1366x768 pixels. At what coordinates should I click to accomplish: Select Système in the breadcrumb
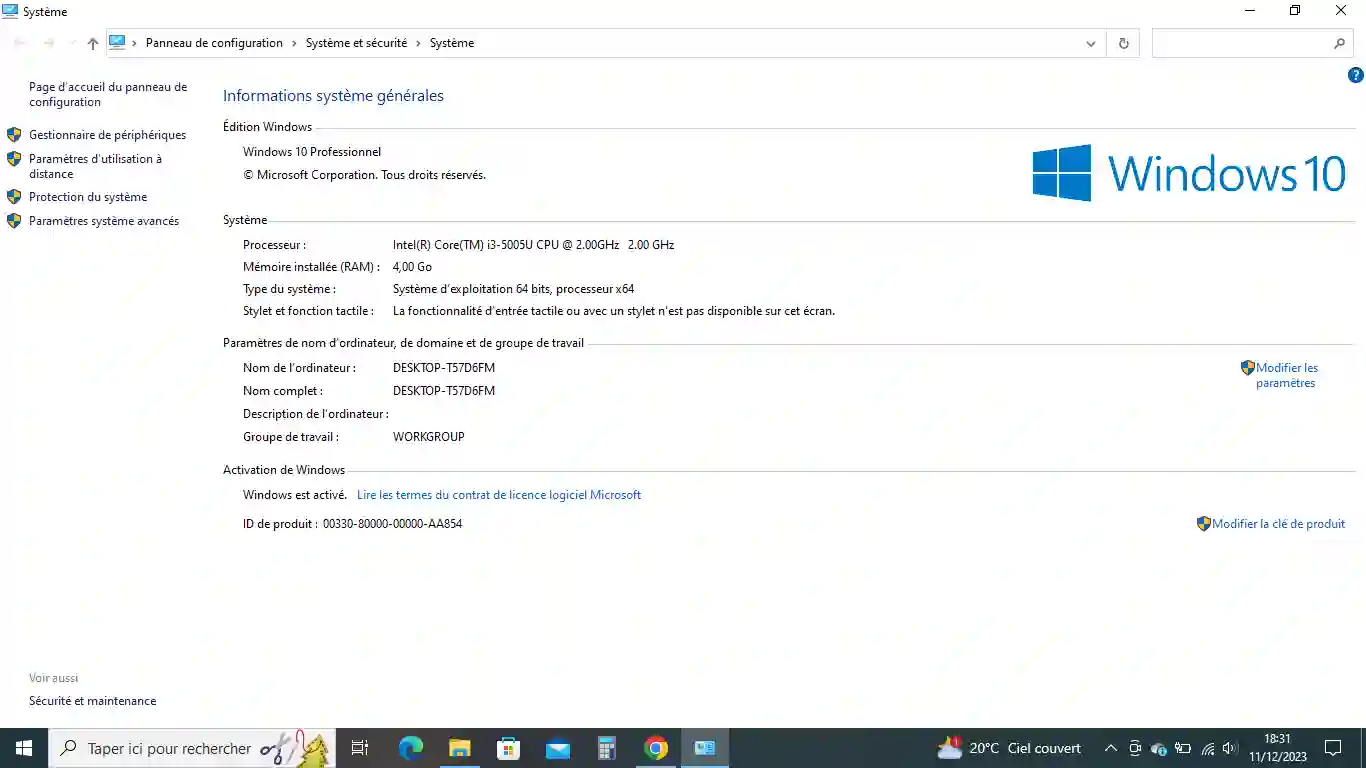pyautogui.click(x=452, y=43)
